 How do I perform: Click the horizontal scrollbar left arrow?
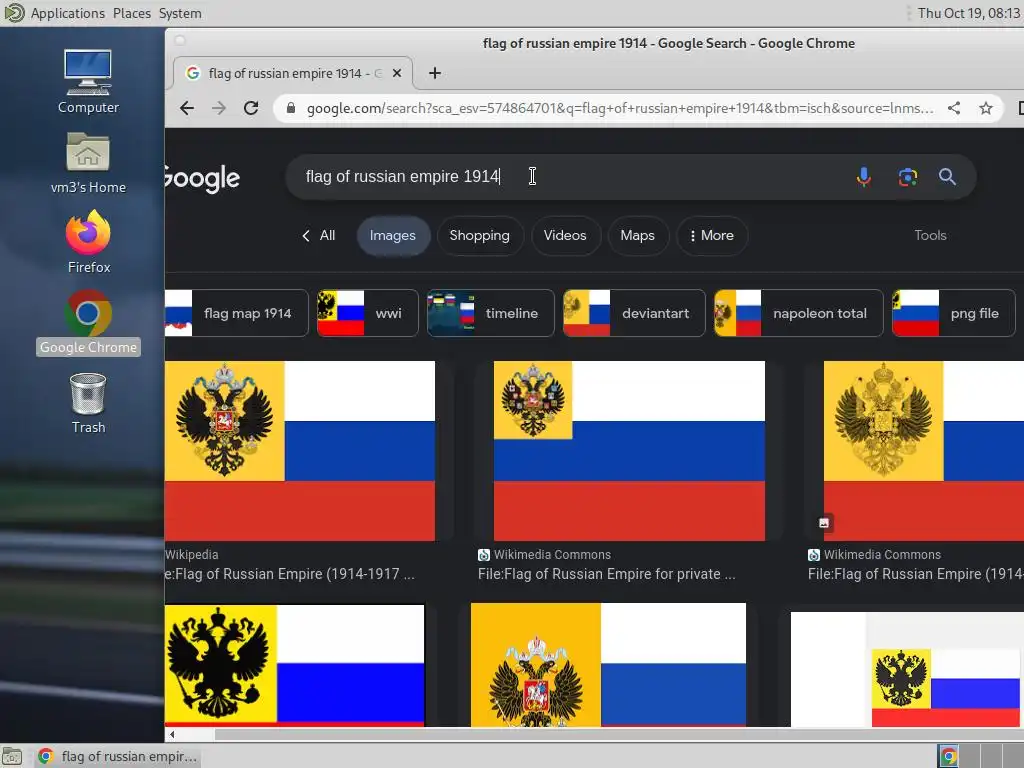click(x=172, y=735)
